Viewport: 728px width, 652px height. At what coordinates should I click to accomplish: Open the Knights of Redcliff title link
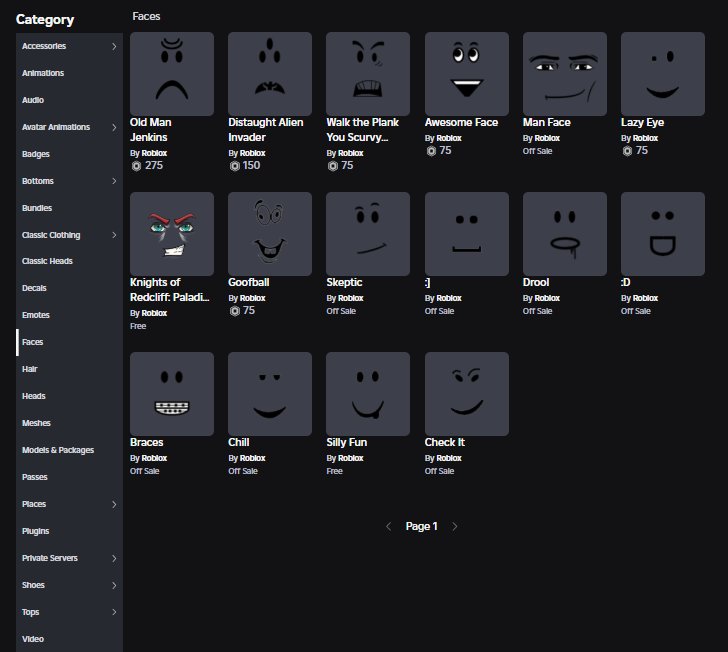pyautogui.click(x=169, y=290)
